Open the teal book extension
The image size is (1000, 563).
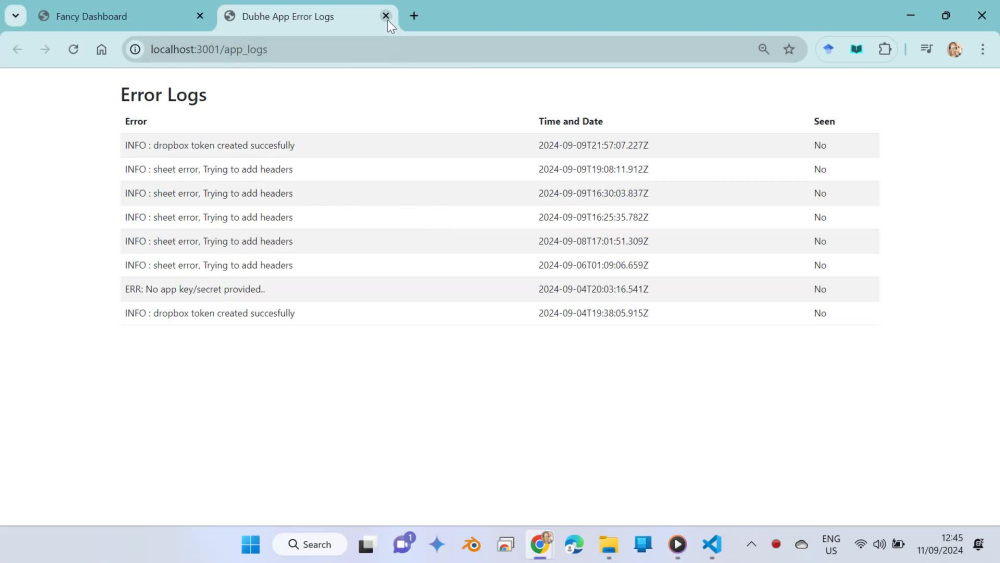tap(857, 49)
